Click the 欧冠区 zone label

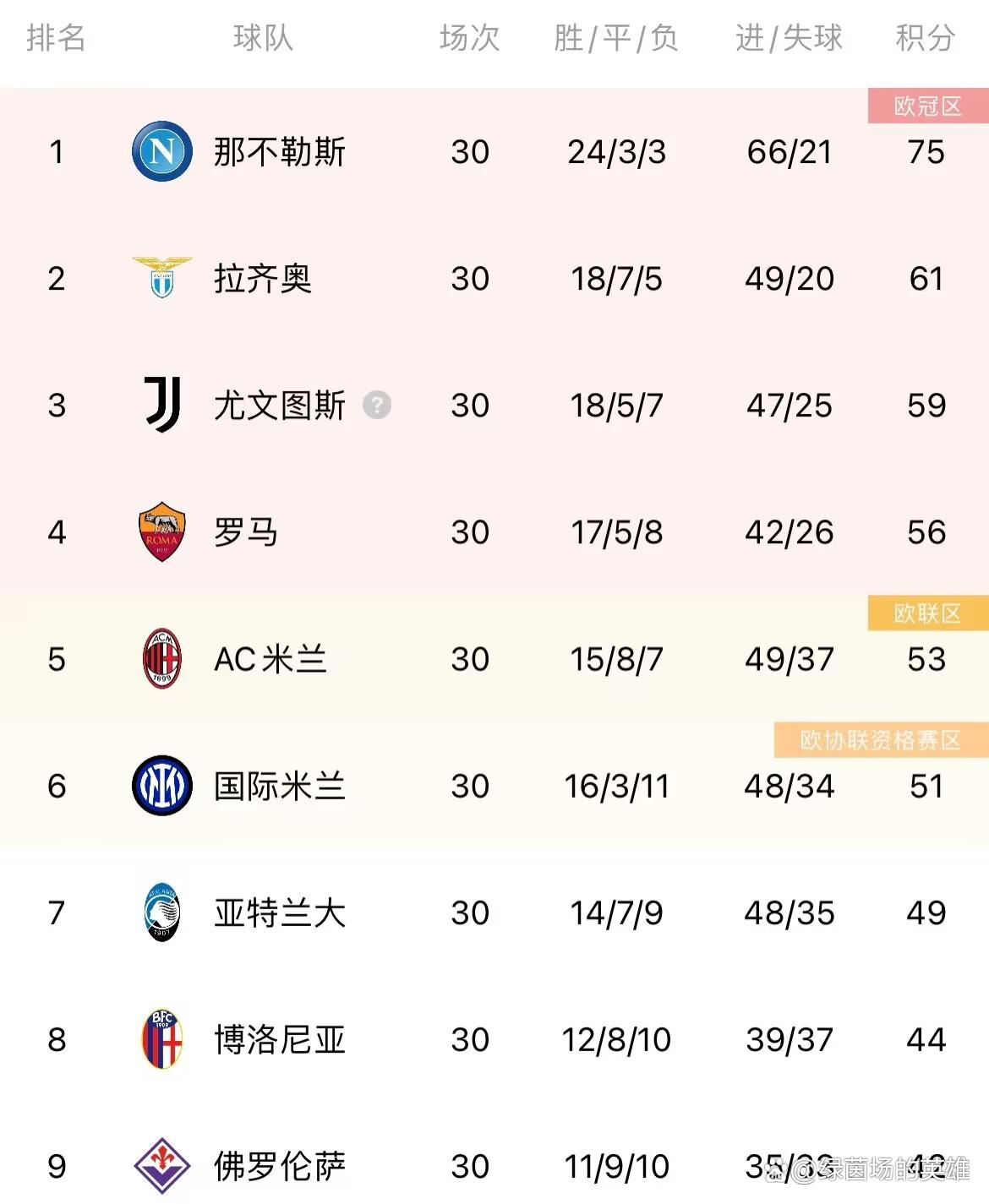(927, 106)
